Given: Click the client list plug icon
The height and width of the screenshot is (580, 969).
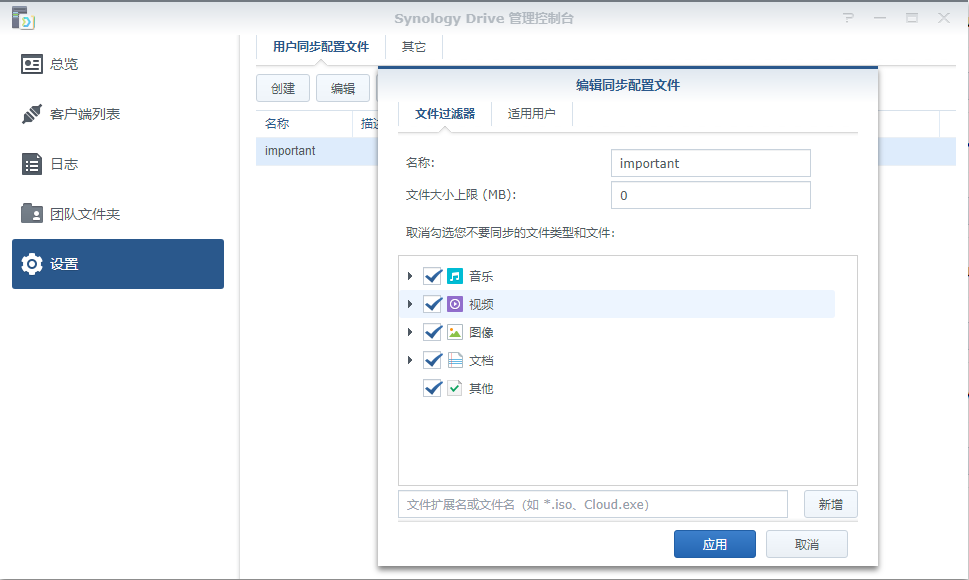Looking at the screenshot, I should point(32,114).
